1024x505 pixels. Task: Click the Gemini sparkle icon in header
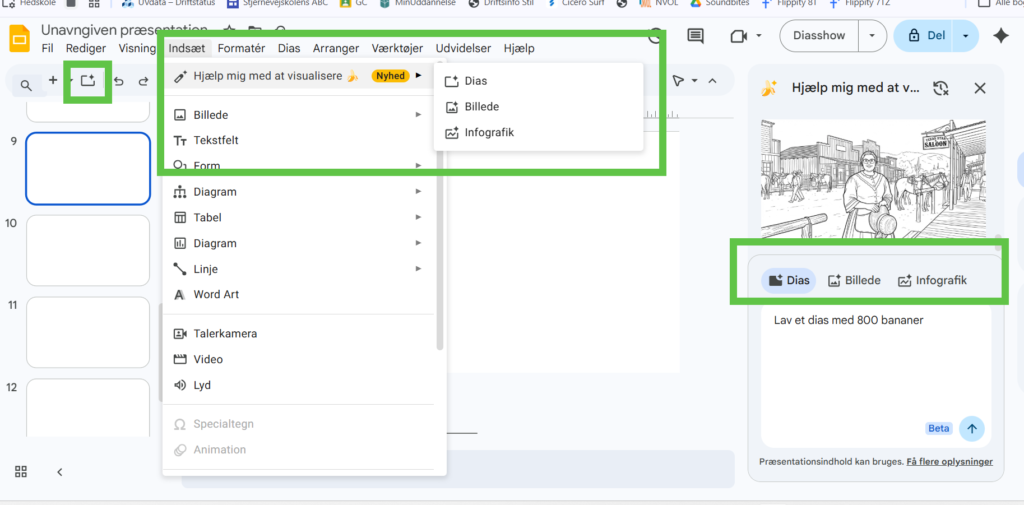click(1000, 36)
